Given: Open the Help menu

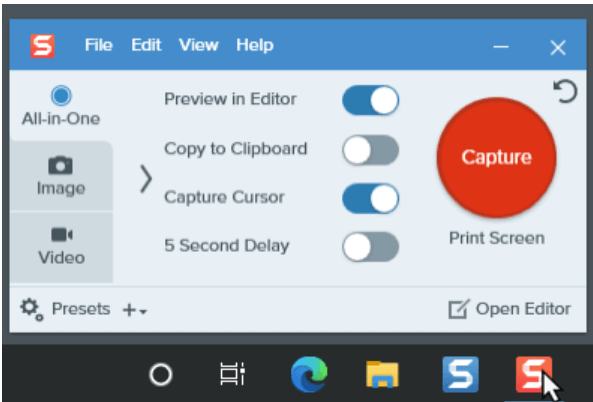Looking at the screenshot, I should [255, 45].
